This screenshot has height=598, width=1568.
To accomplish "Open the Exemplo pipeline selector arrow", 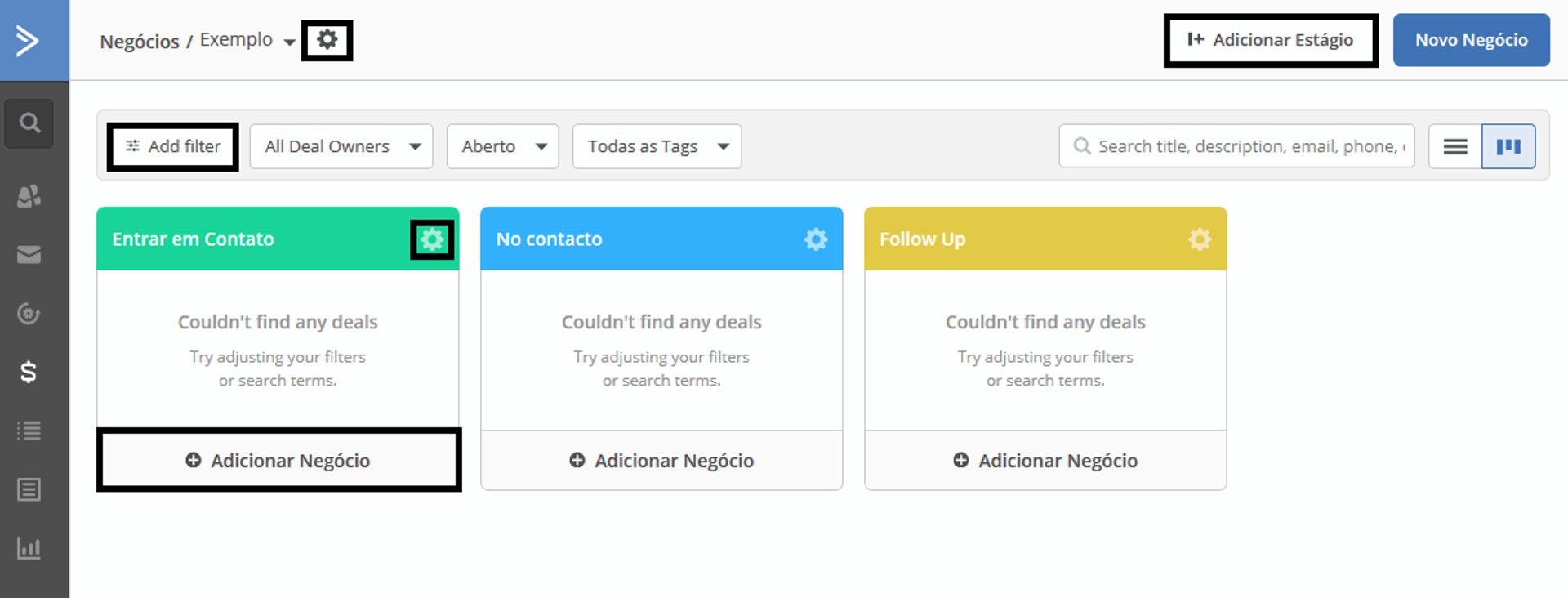I will pyautogui.click(x=289, y=42).
